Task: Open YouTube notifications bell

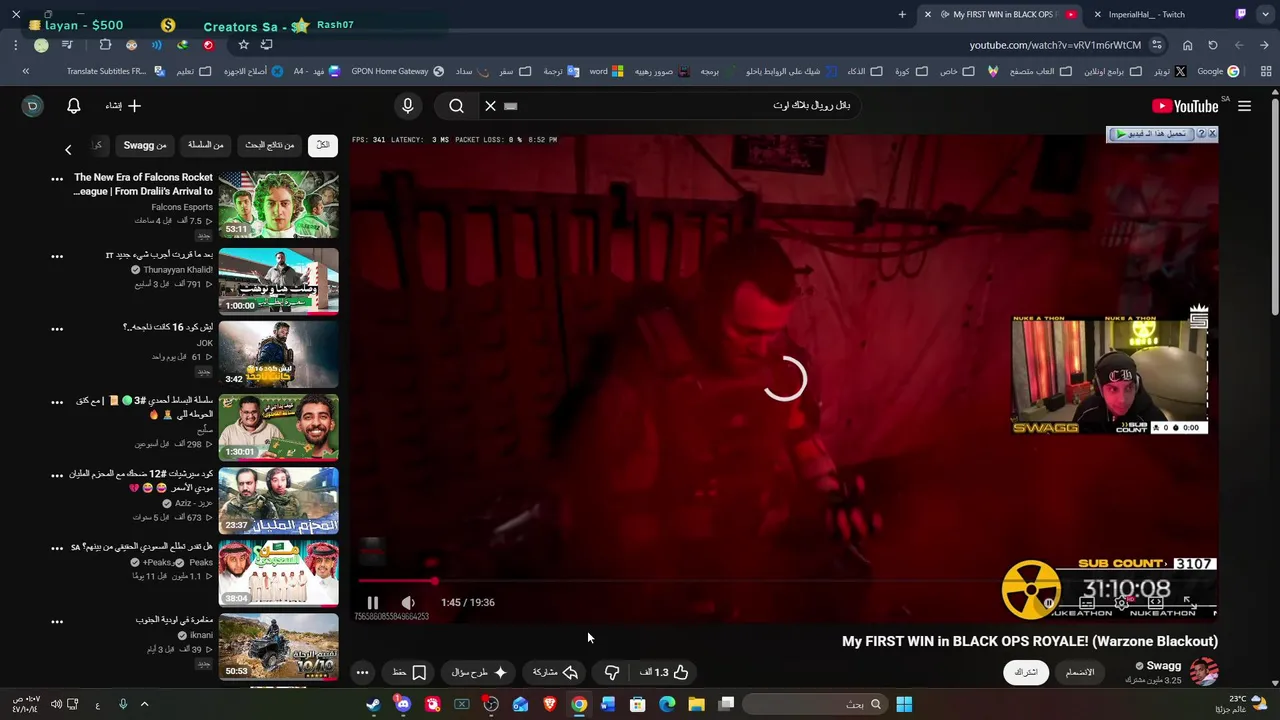Action: pyautogui.click(x=73, y=105)
